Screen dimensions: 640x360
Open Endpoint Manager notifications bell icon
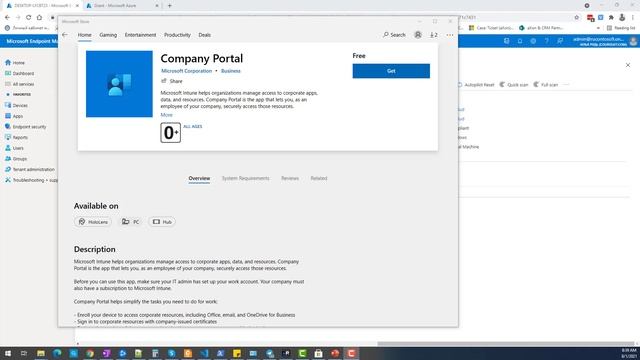click(x=520, y=41)
